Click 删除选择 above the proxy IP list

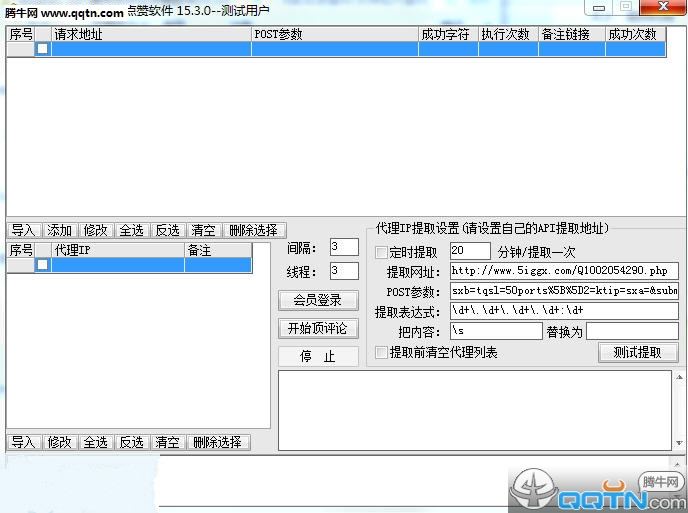click(x=254, y=230)
